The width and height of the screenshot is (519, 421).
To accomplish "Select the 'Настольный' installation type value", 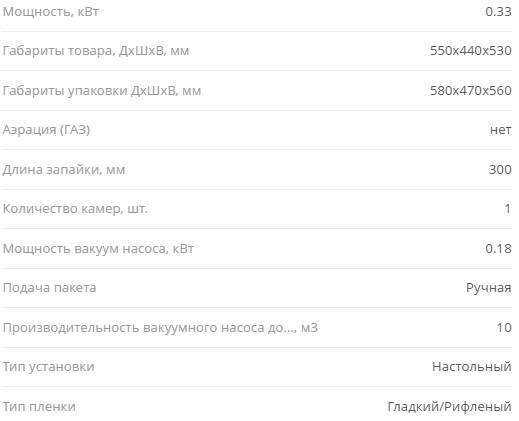I will [x=472, y=367].
